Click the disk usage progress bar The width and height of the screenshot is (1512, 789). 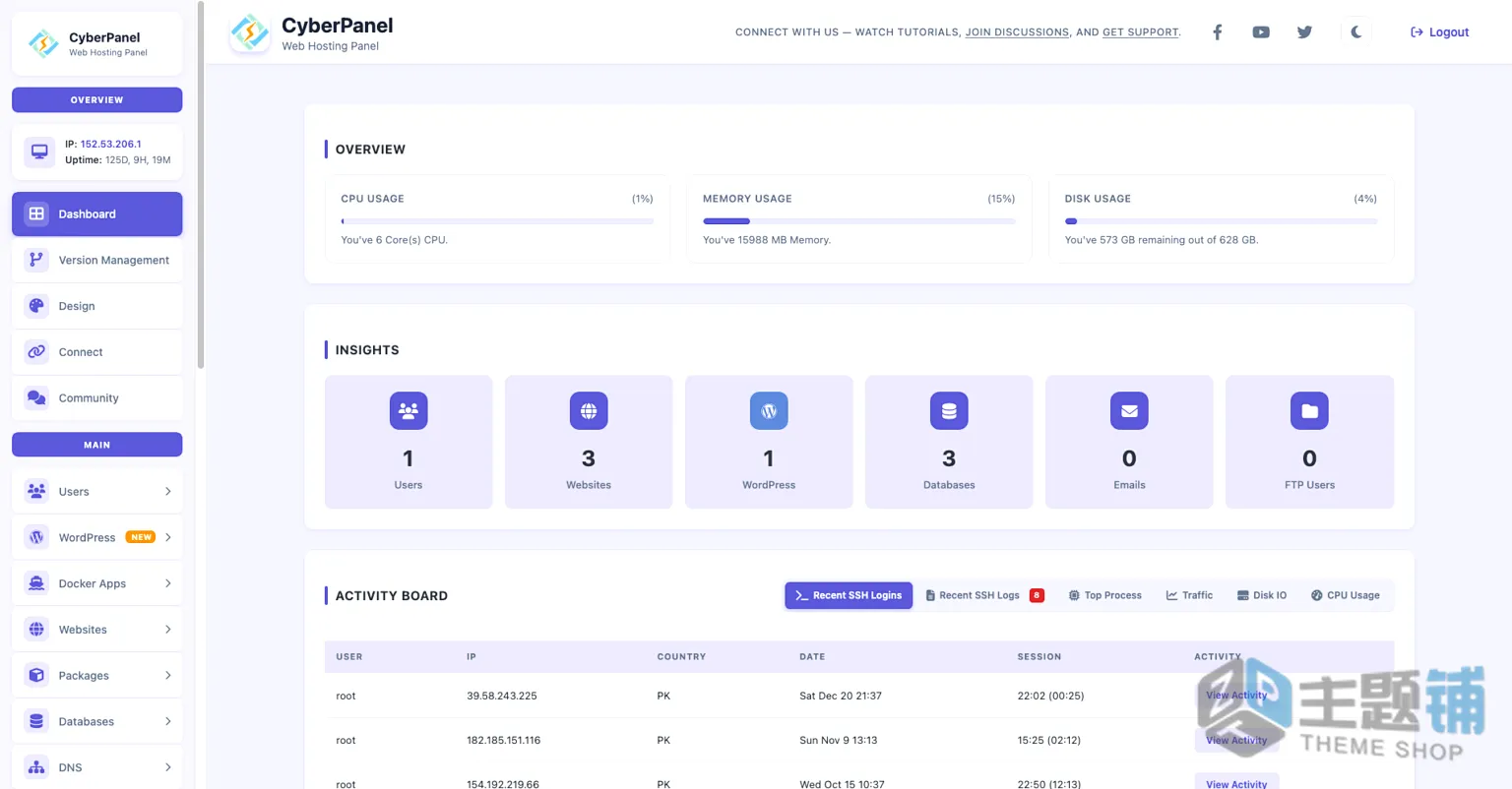coord(1221,221)
